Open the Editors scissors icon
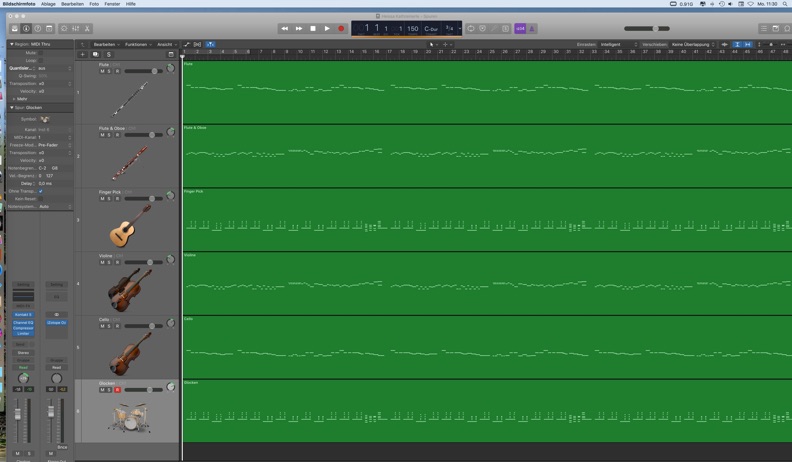The height and width of the screenshot is (462, 792). point(87,29)
